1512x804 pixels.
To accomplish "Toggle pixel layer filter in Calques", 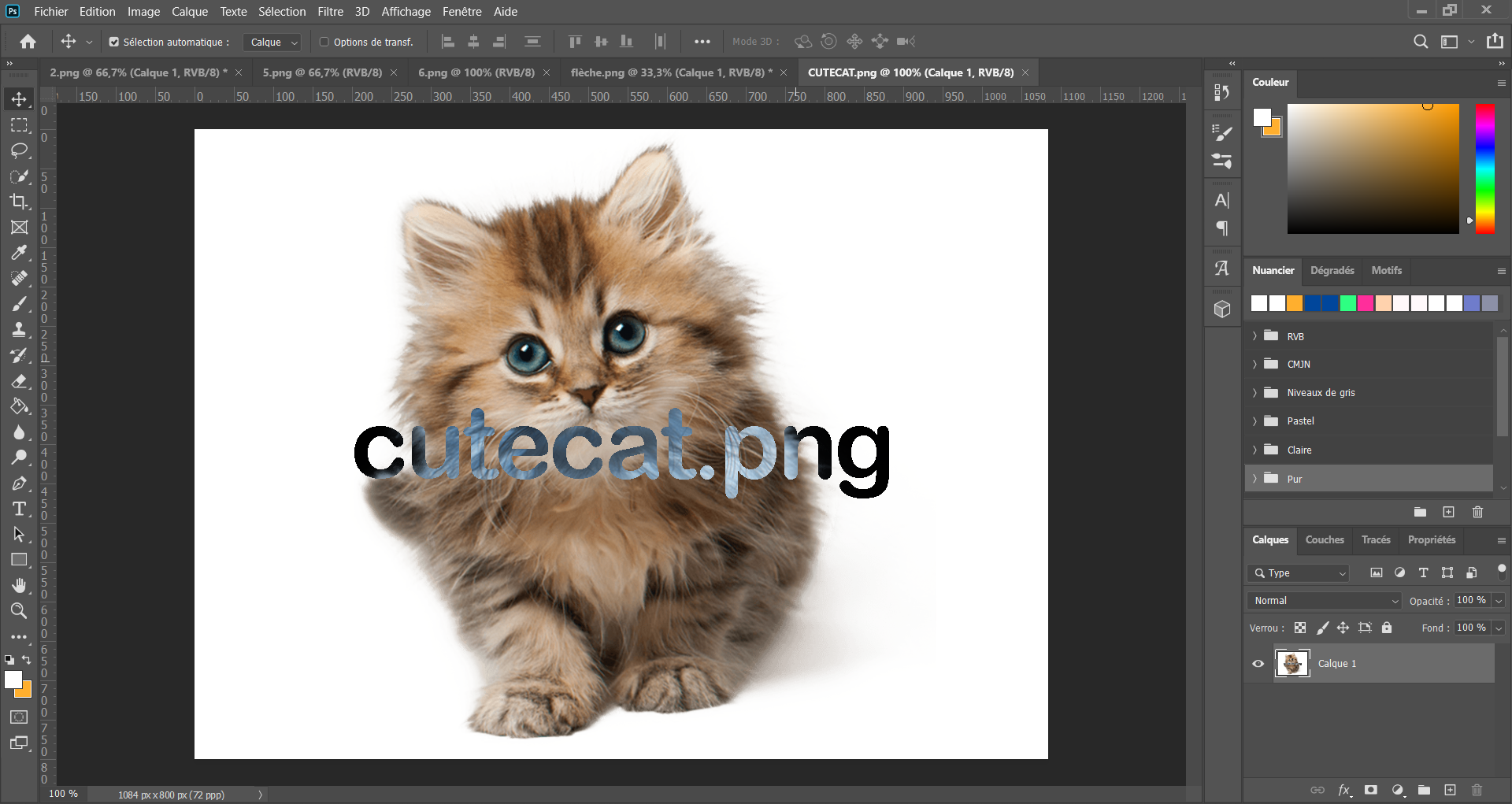I will point(1376,572).
